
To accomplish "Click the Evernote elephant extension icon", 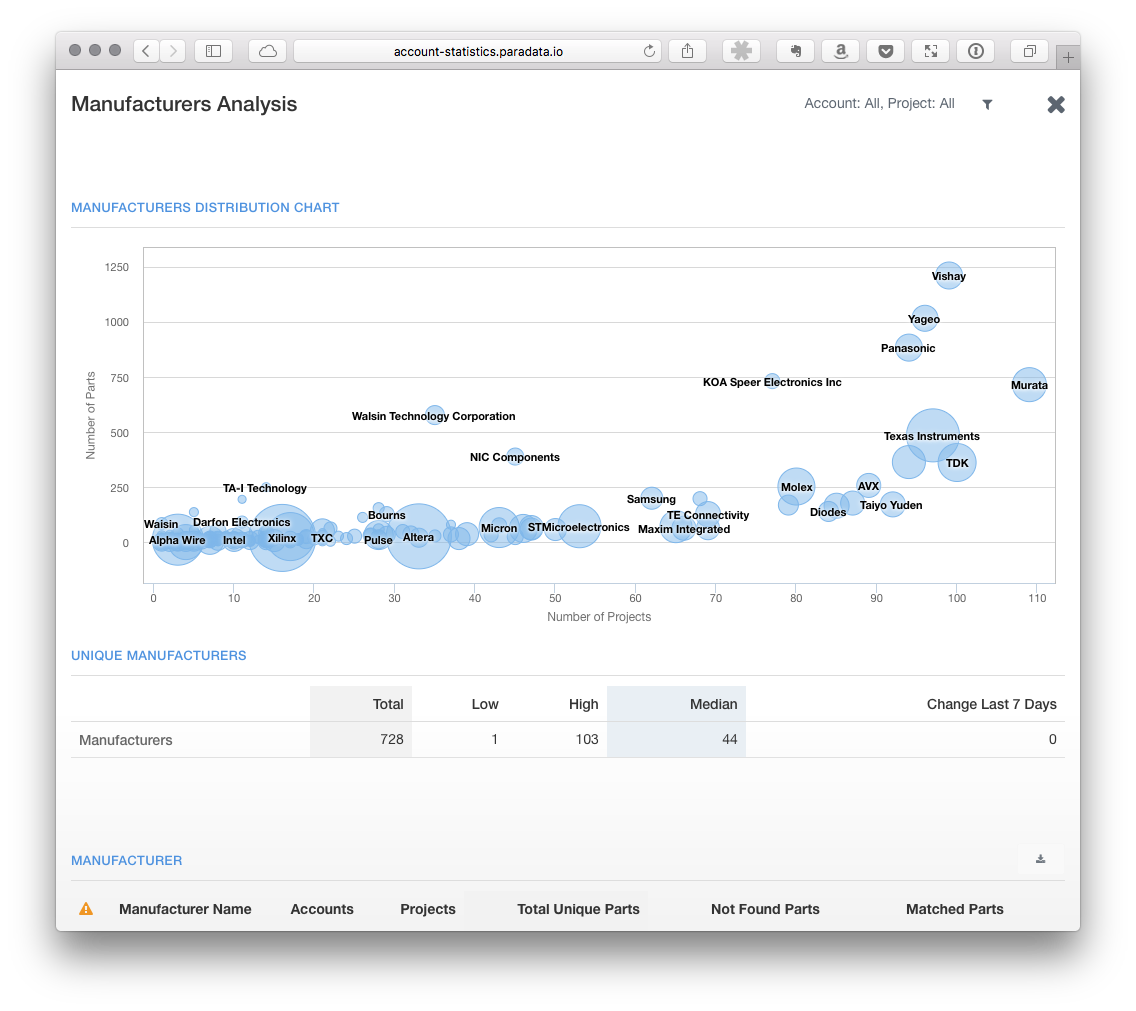I will (x=795, y=51).
